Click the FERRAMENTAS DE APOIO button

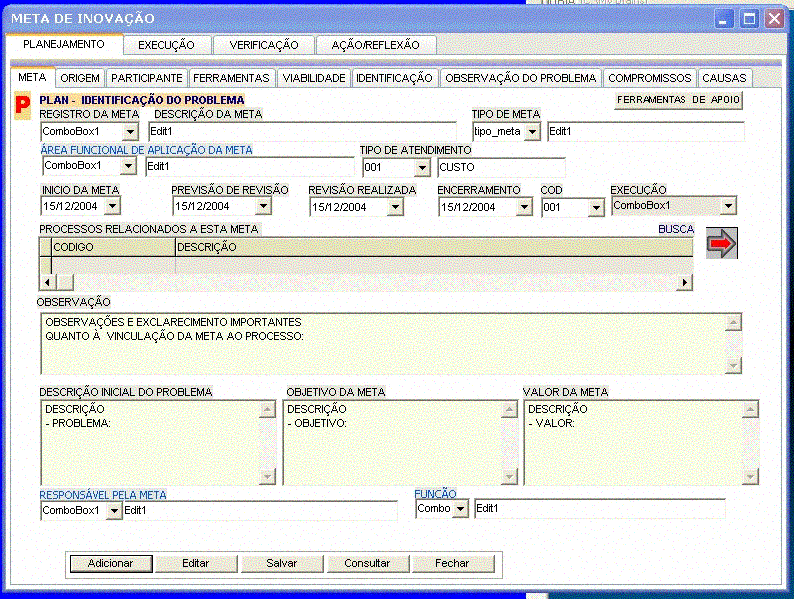point(679,100)
